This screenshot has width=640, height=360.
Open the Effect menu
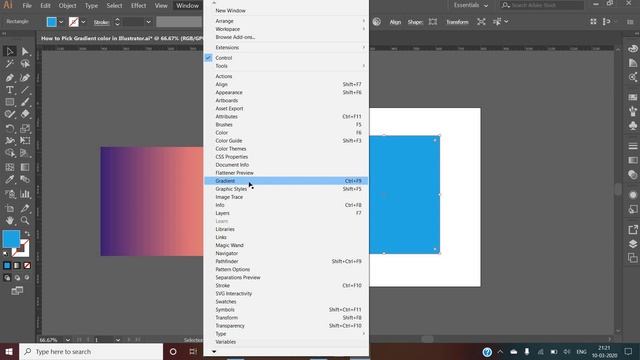138,6
